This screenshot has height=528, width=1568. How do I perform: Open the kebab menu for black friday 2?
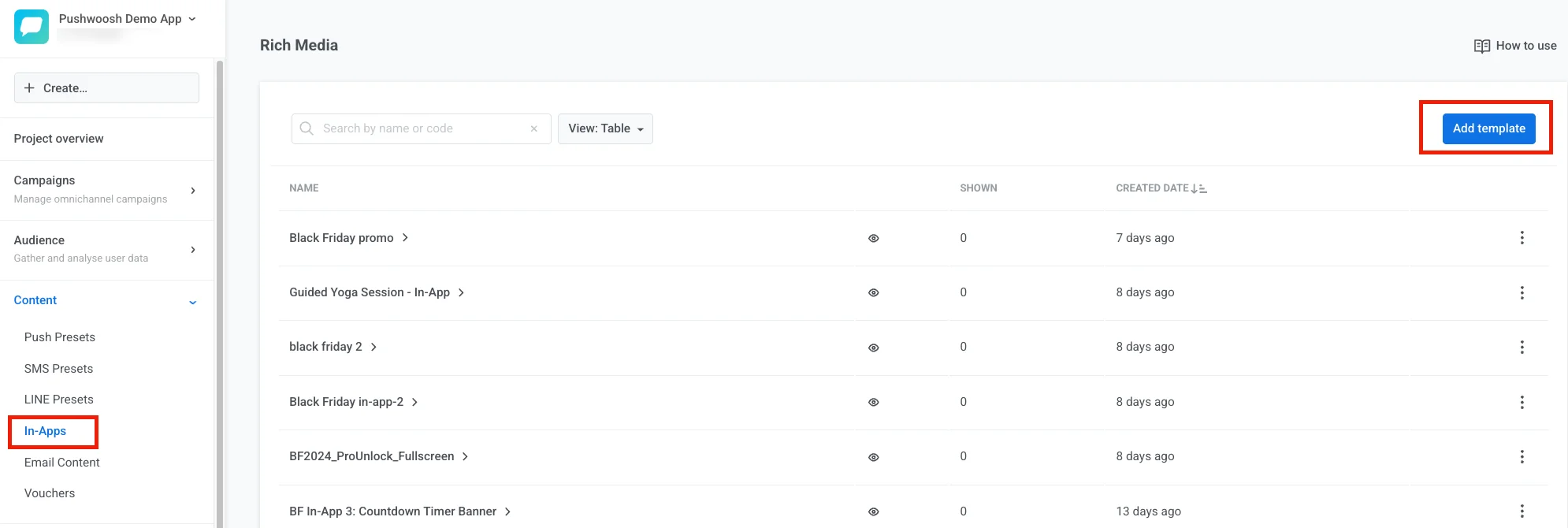point(1522,348)
